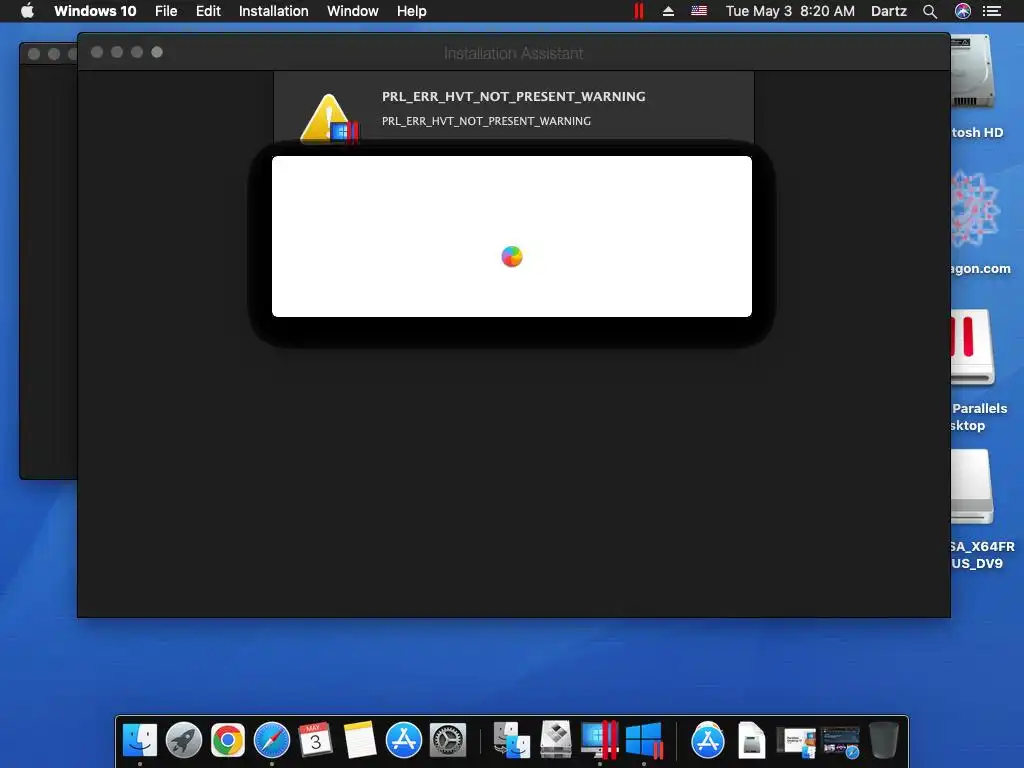Open Migration Assistant in the Dock
Screen dimensions: 1024x768
[512, 740]
